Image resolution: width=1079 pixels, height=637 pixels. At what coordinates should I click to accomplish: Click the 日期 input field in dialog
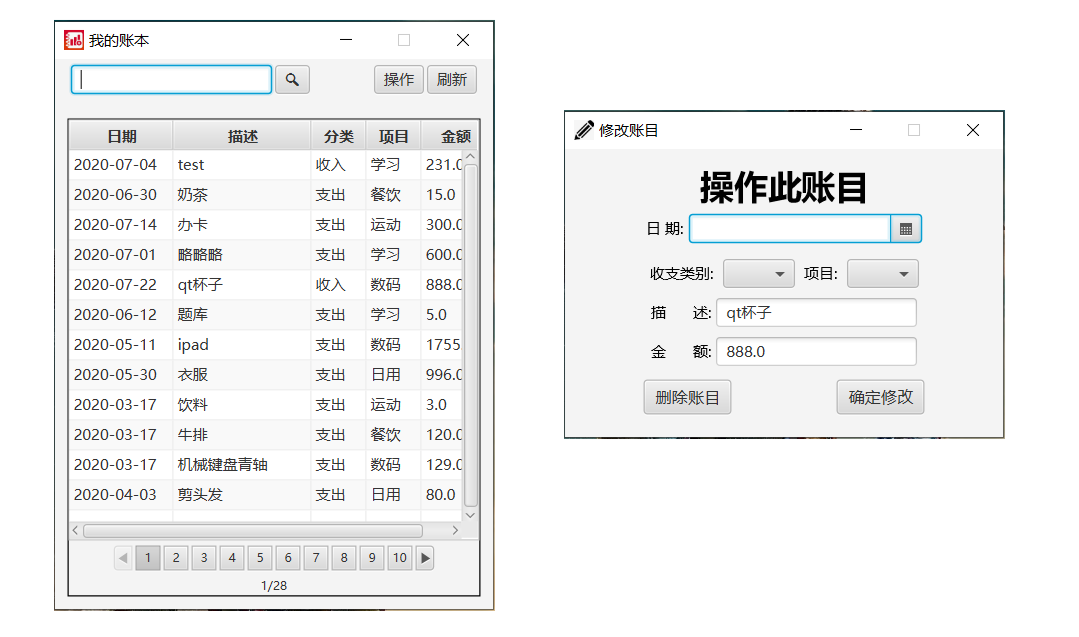tap(790, 229)
